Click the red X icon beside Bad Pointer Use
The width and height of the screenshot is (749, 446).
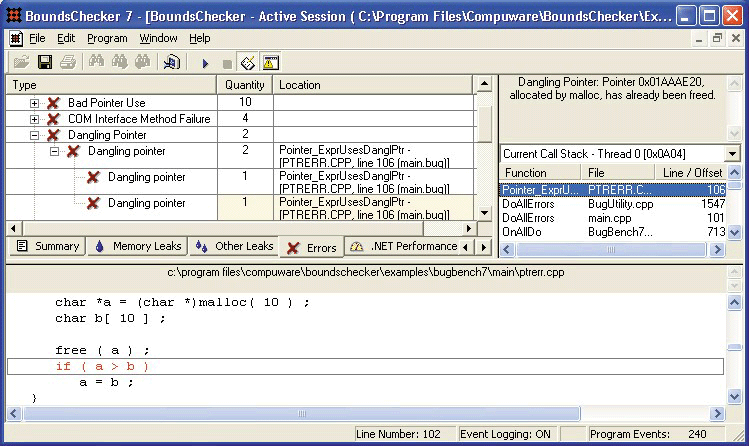click(x=54, y=103)
